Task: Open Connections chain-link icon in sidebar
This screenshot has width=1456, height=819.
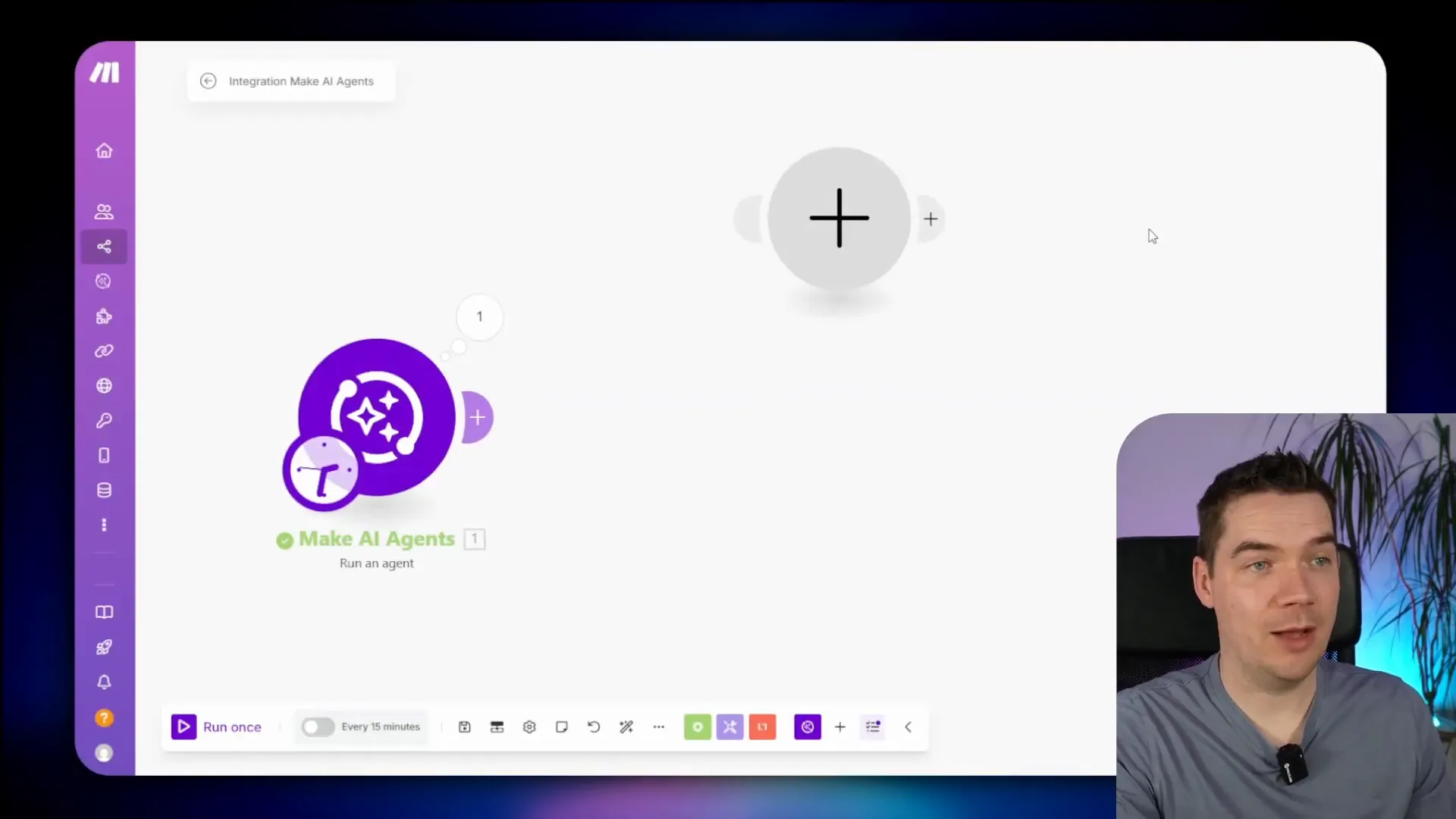Action: [x=105, y=351]
